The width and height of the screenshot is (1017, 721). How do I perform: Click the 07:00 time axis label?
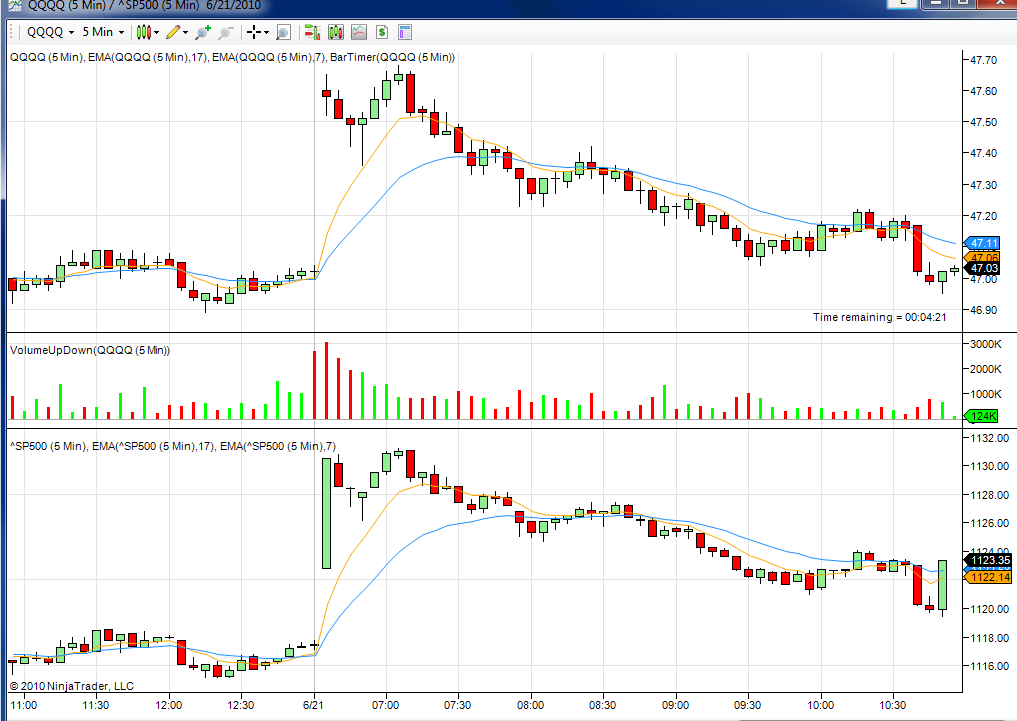coord(386,705)
